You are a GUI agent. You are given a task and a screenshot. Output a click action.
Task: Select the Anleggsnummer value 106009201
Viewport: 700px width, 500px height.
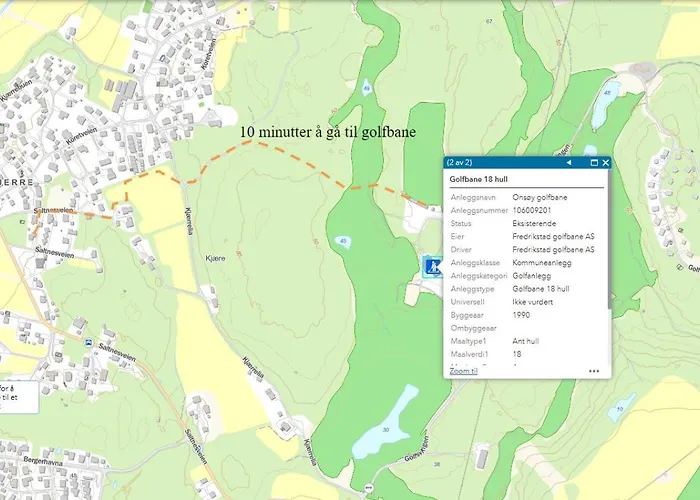pos(532,210)
